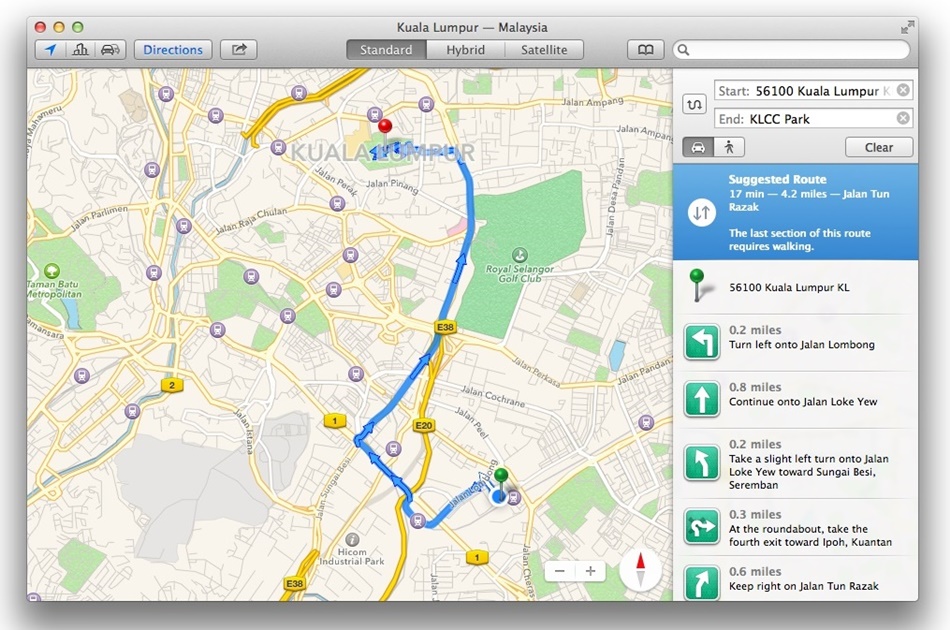Click the current location arrow button
950x630 pixels.
[50, 50]
